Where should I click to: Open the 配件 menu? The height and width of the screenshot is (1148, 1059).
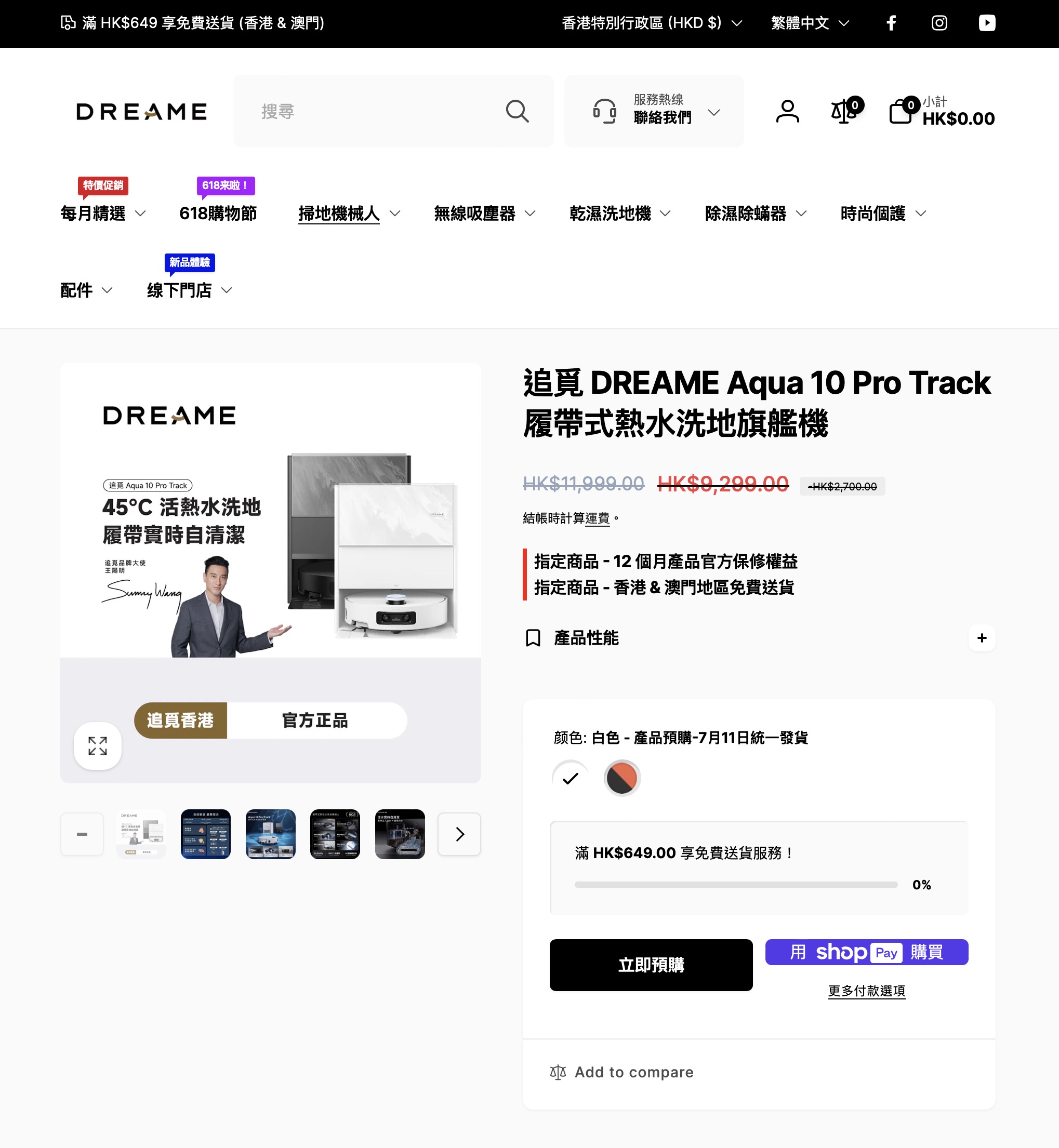(87, 290)
